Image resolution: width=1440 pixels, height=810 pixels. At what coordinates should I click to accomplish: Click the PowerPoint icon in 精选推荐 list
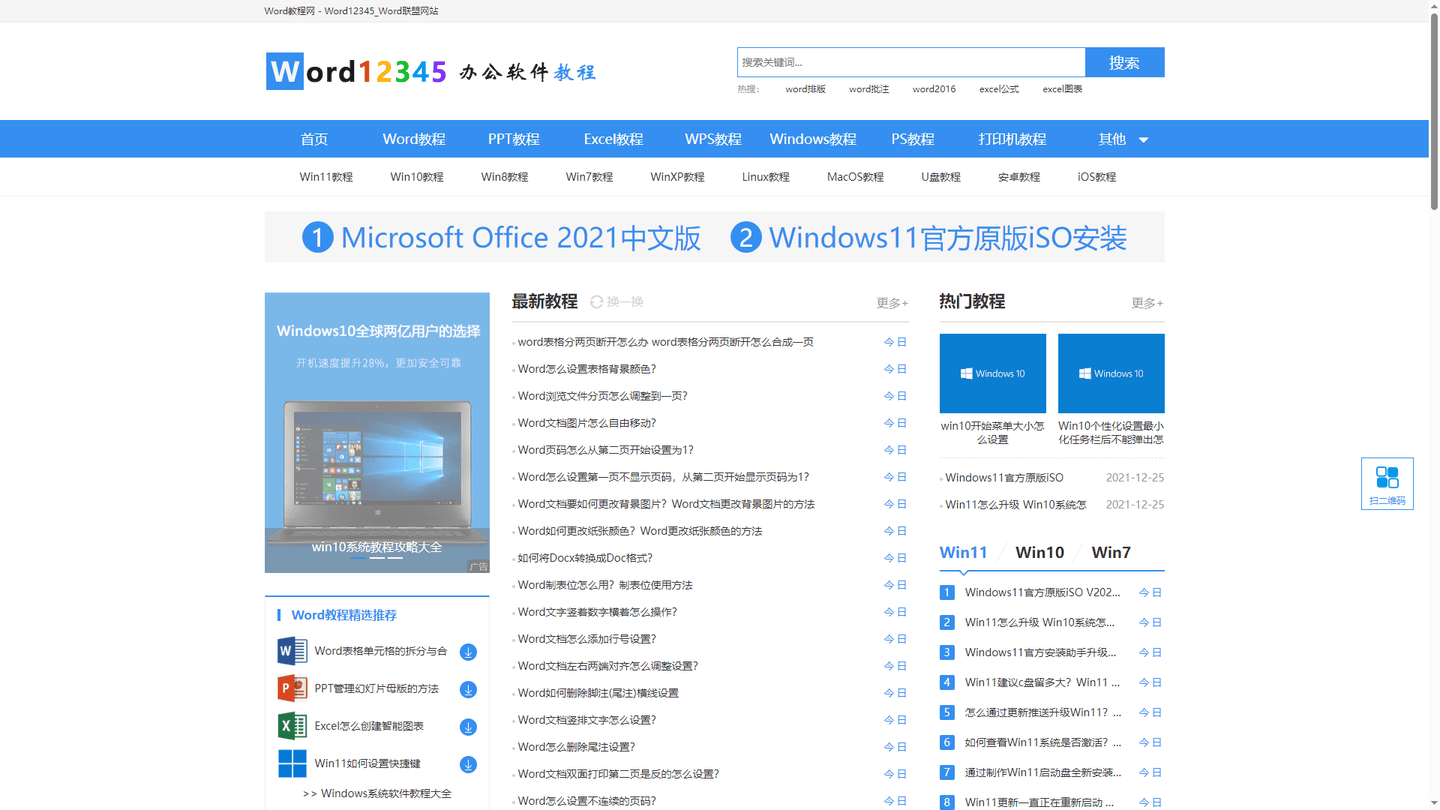point(292,688)
